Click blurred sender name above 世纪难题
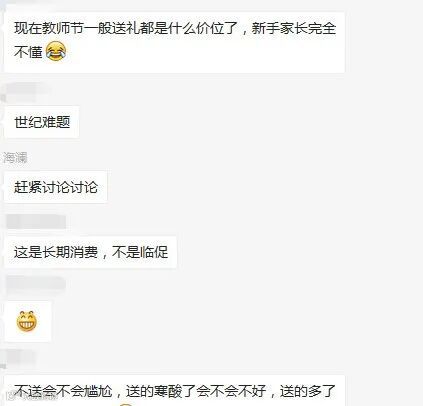This screenshot has width=423, height=406. 27,91
